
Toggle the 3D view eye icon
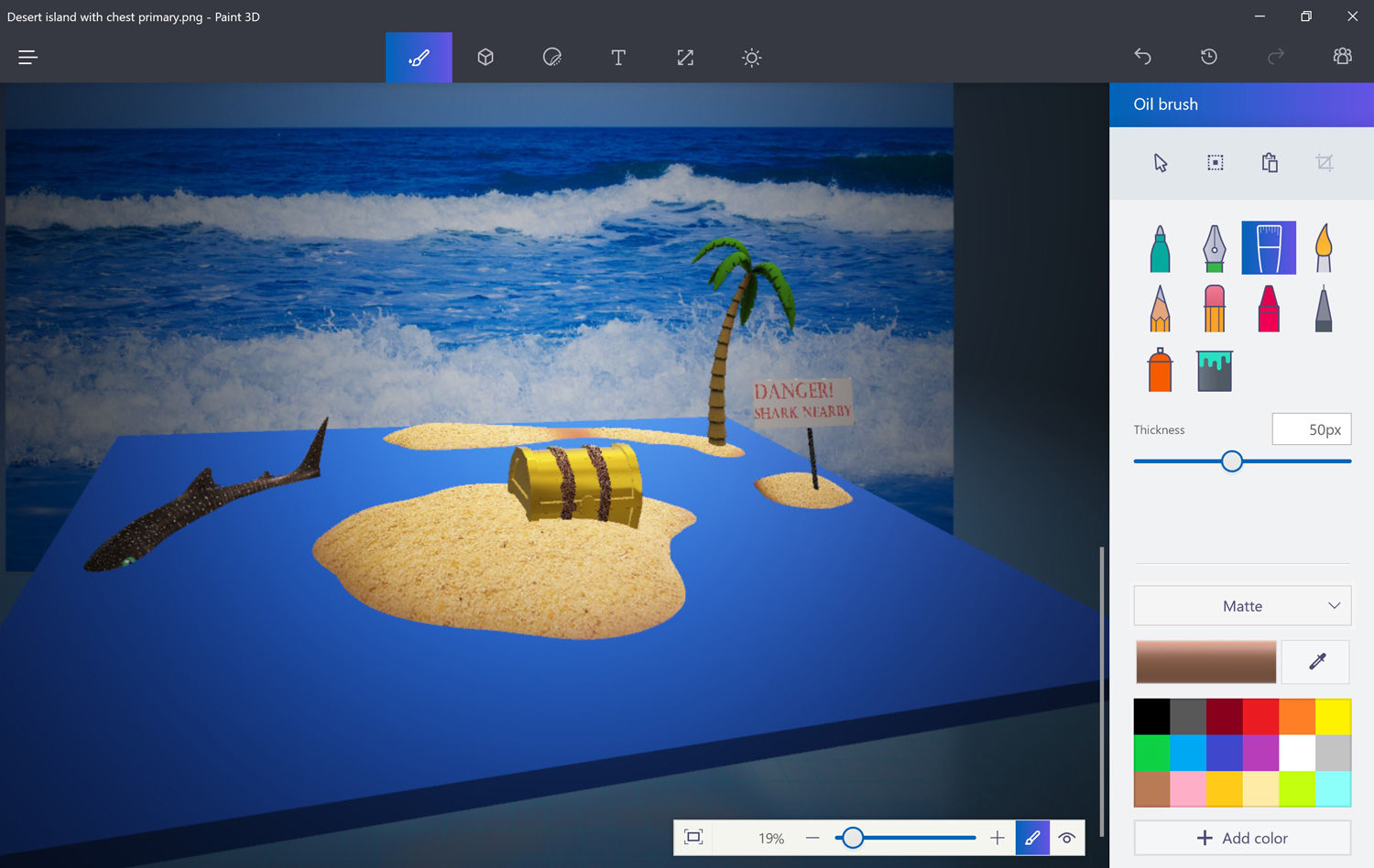1066,838
